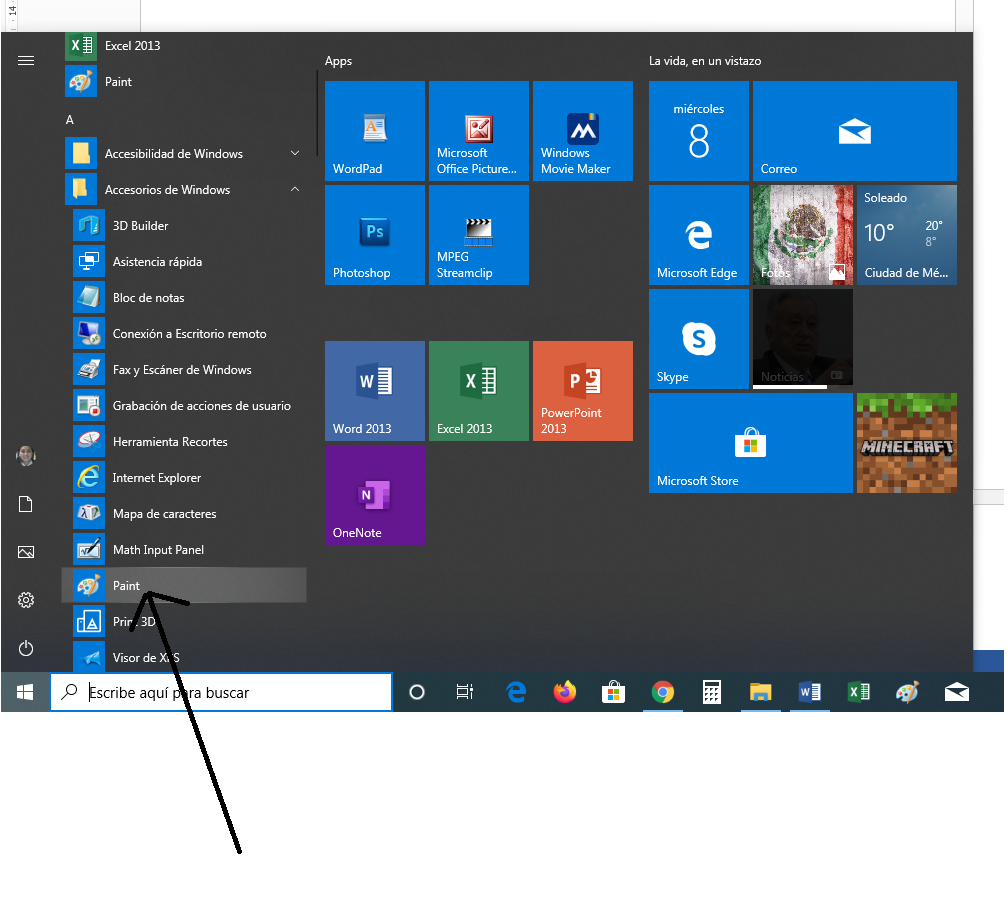Switch to Word on the taskbar

click(x=810, y=693)
